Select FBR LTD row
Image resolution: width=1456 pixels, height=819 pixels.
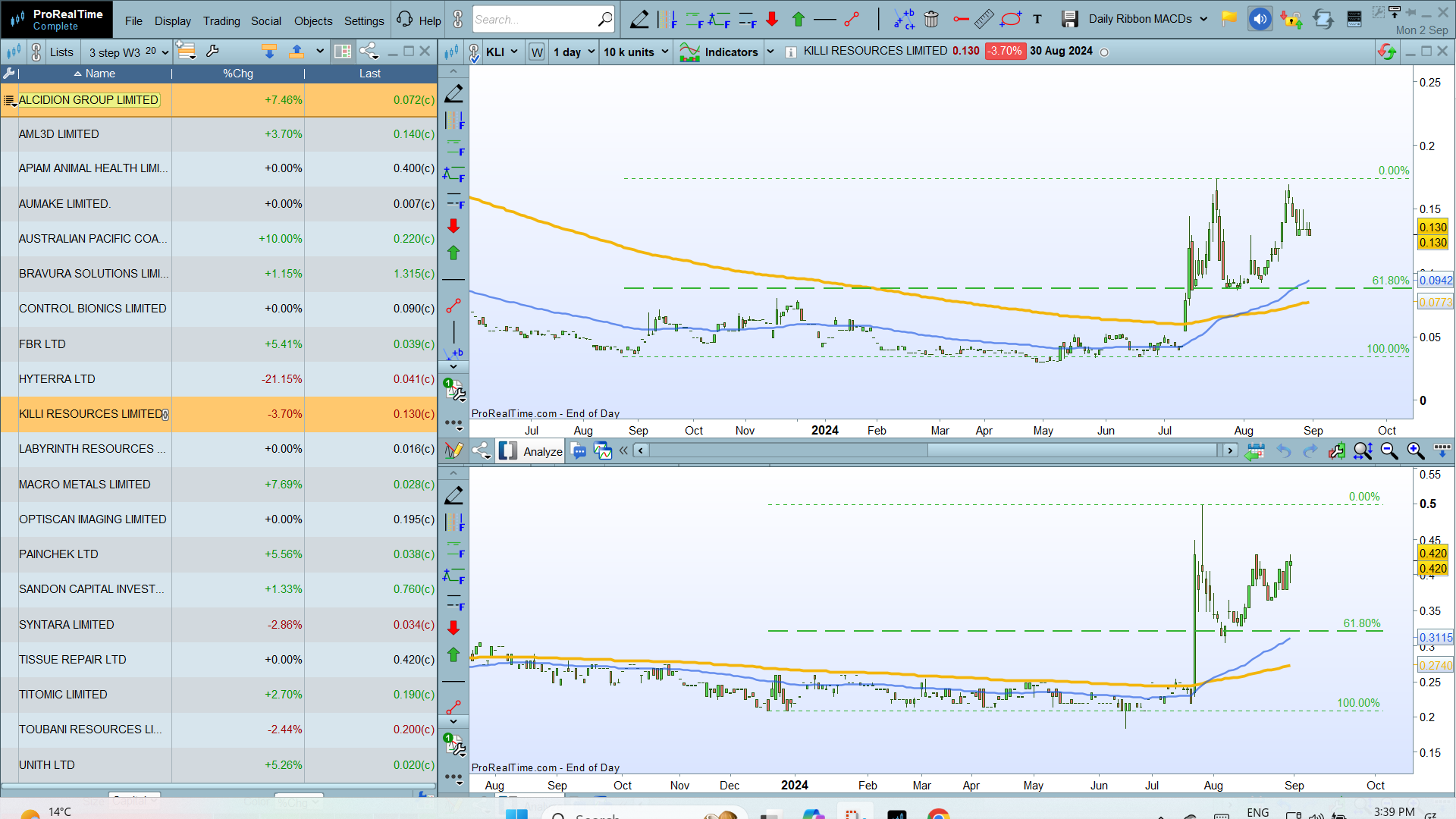[x=218, y=344]
